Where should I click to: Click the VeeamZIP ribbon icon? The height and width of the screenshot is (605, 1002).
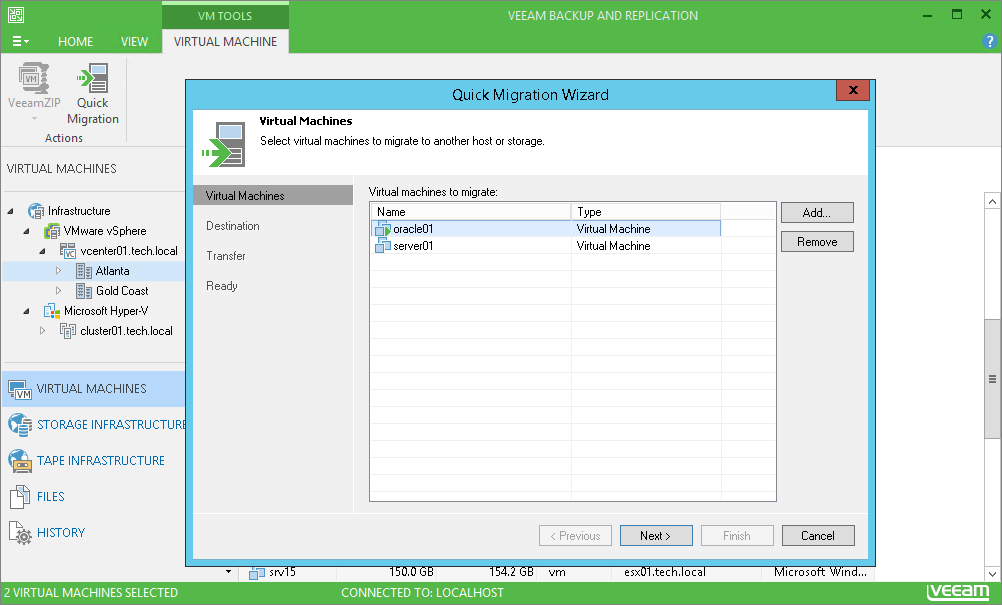click(31, 80)
